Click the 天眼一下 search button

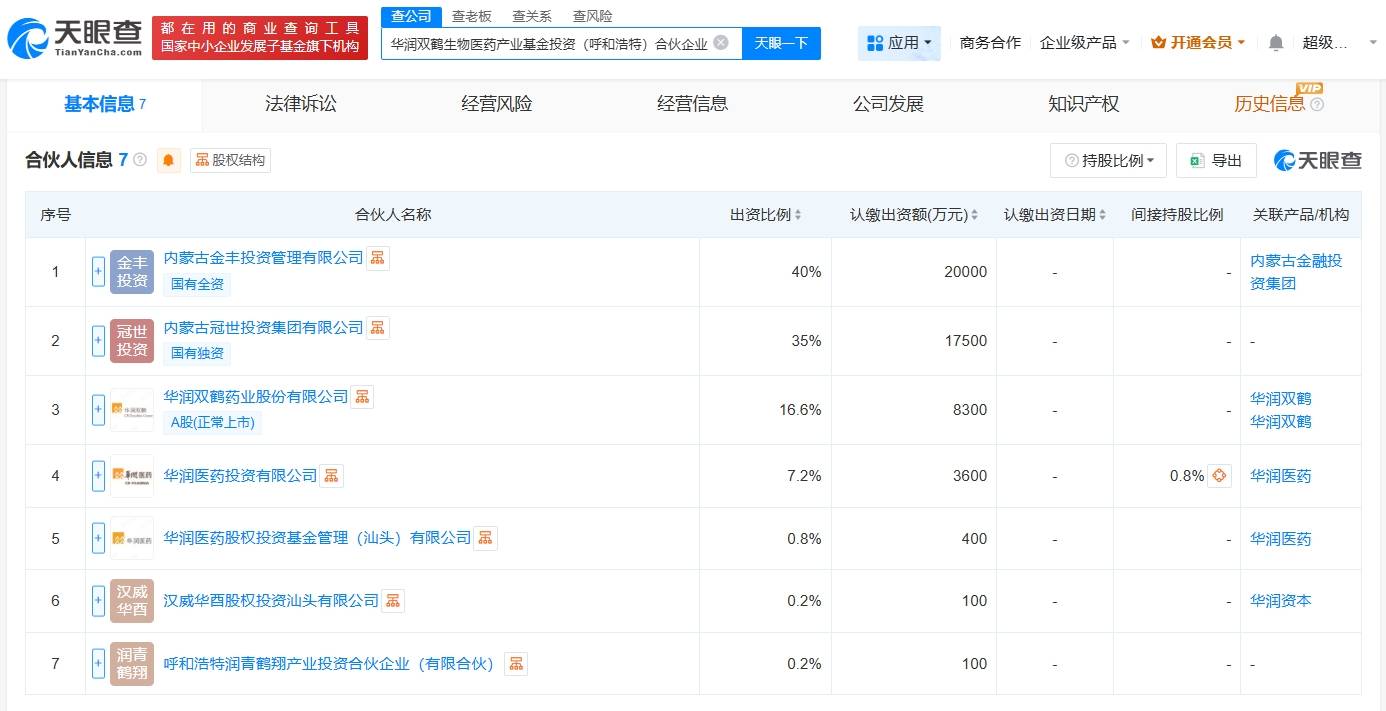(x=781, y=43)
